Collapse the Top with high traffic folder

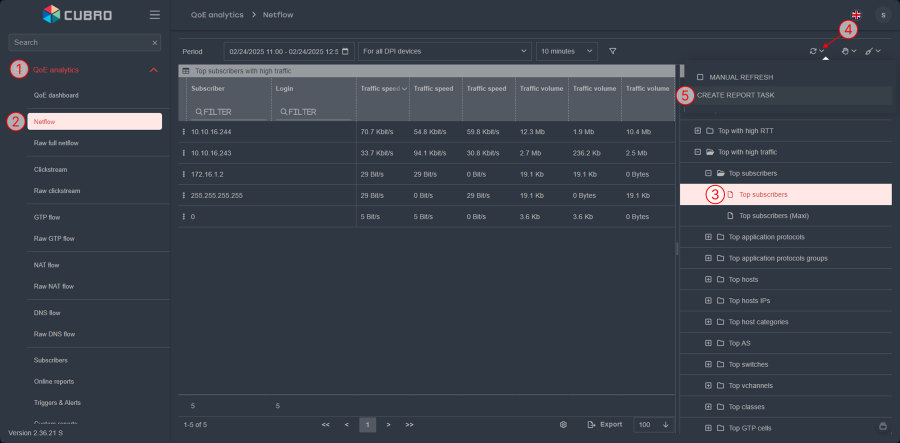696,152
